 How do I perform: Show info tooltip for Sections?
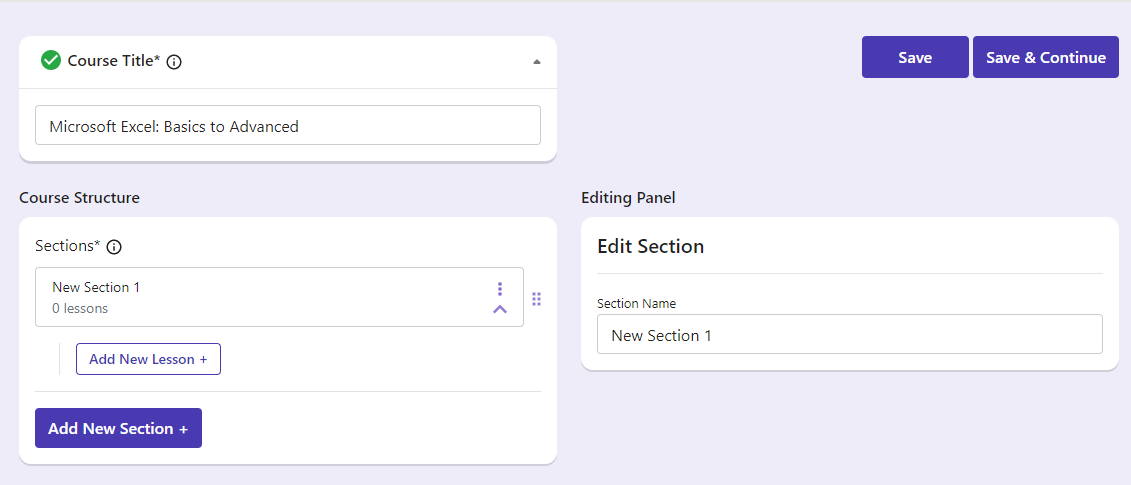point(114,247)
